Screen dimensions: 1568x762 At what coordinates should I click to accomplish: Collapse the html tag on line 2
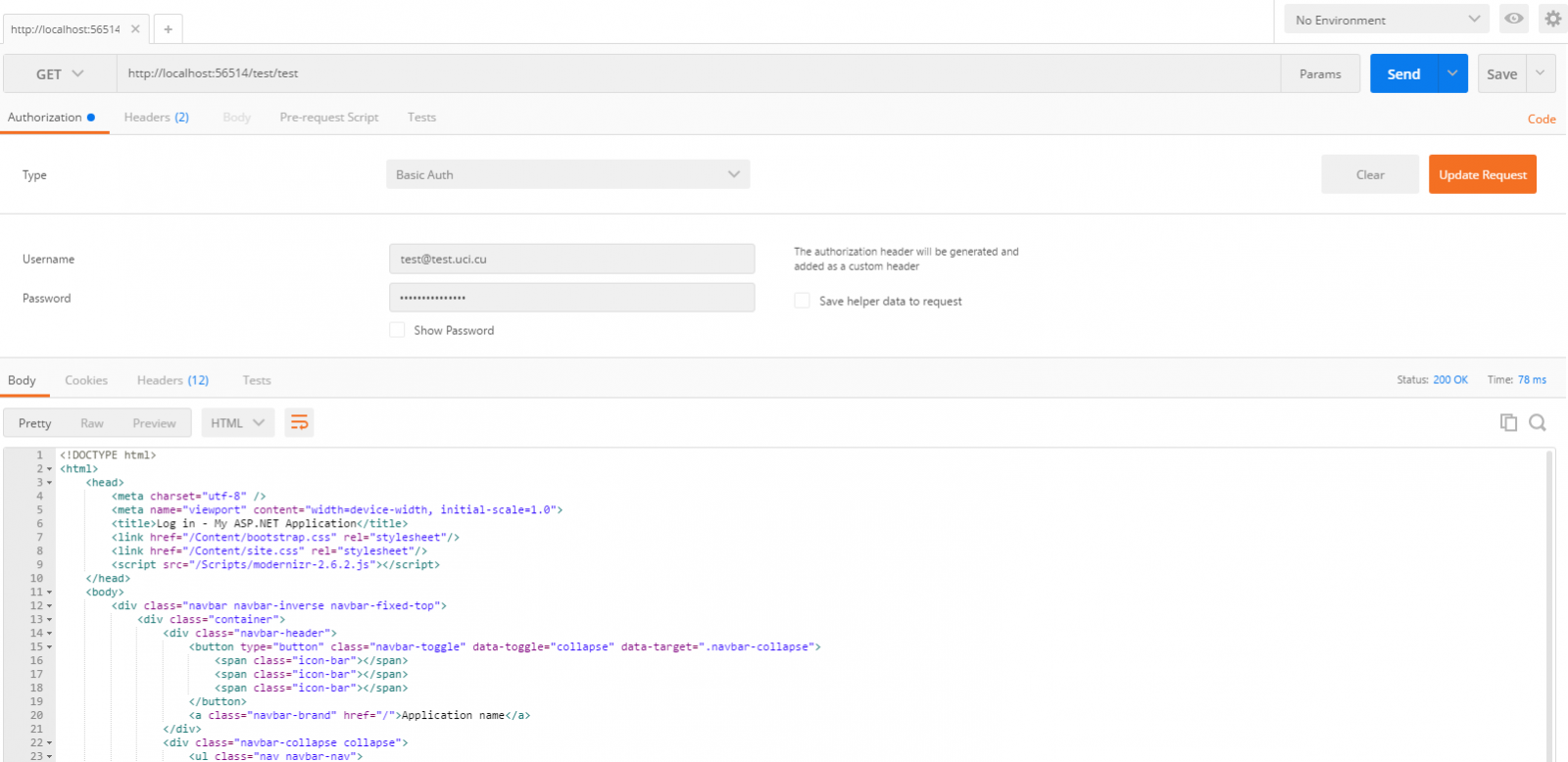coord(50,469)
